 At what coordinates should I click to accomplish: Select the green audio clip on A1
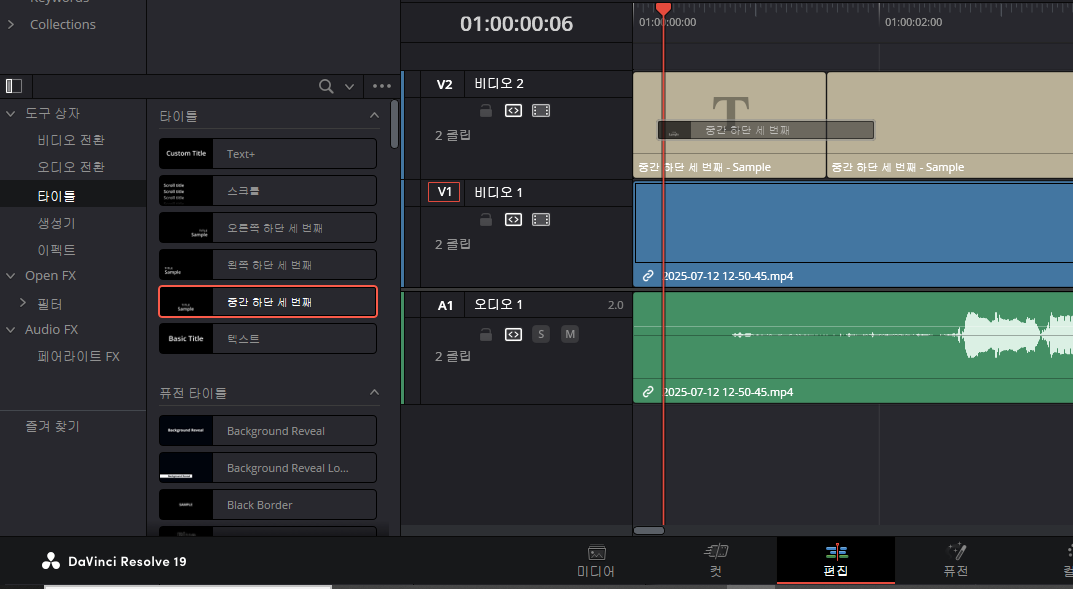click(x=853, y=348)
